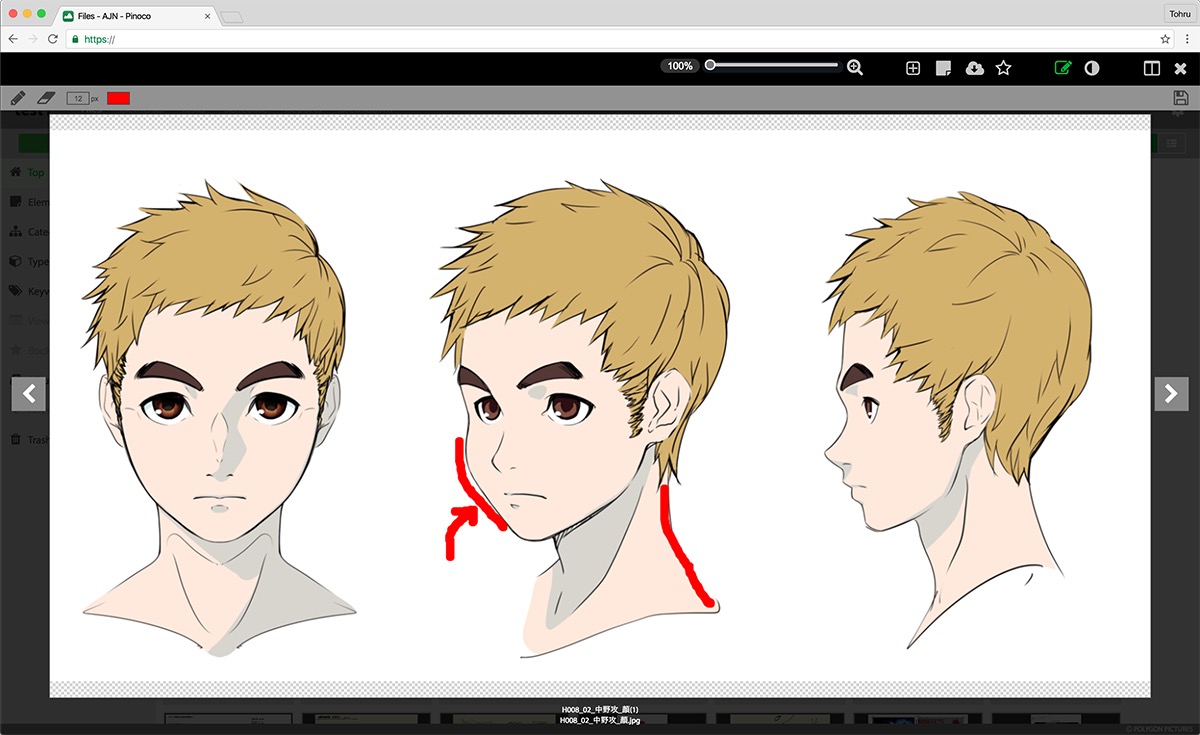Select the pencil drawing tool
The height and width of the screenshot is (735, 1200).
pos(17,98)
